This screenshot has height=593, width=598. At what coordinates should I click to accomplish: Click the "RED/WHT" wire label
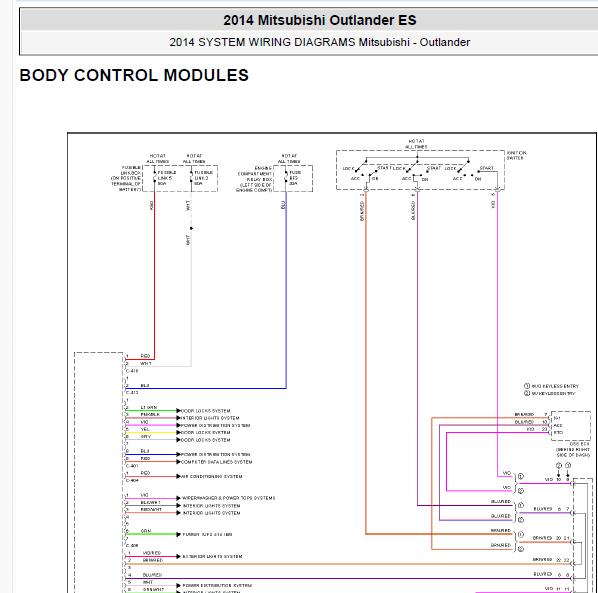[x=151, y=509]
